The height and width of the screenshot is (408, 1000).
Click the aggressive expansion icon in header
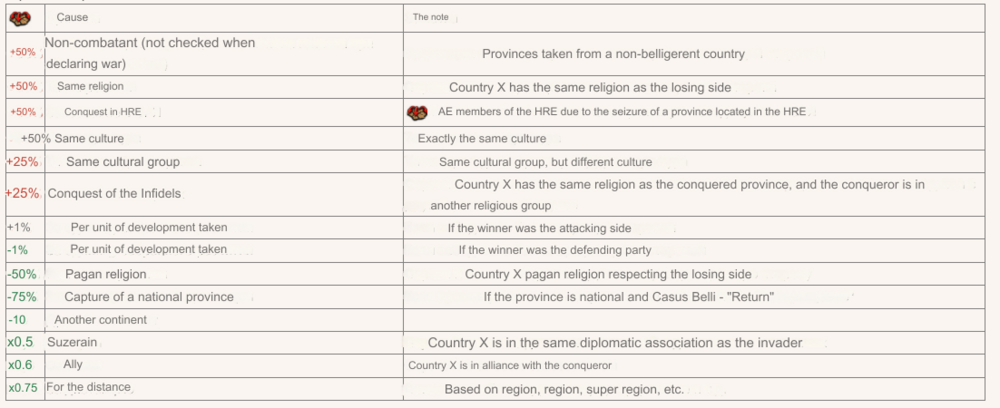pos(20,19)
